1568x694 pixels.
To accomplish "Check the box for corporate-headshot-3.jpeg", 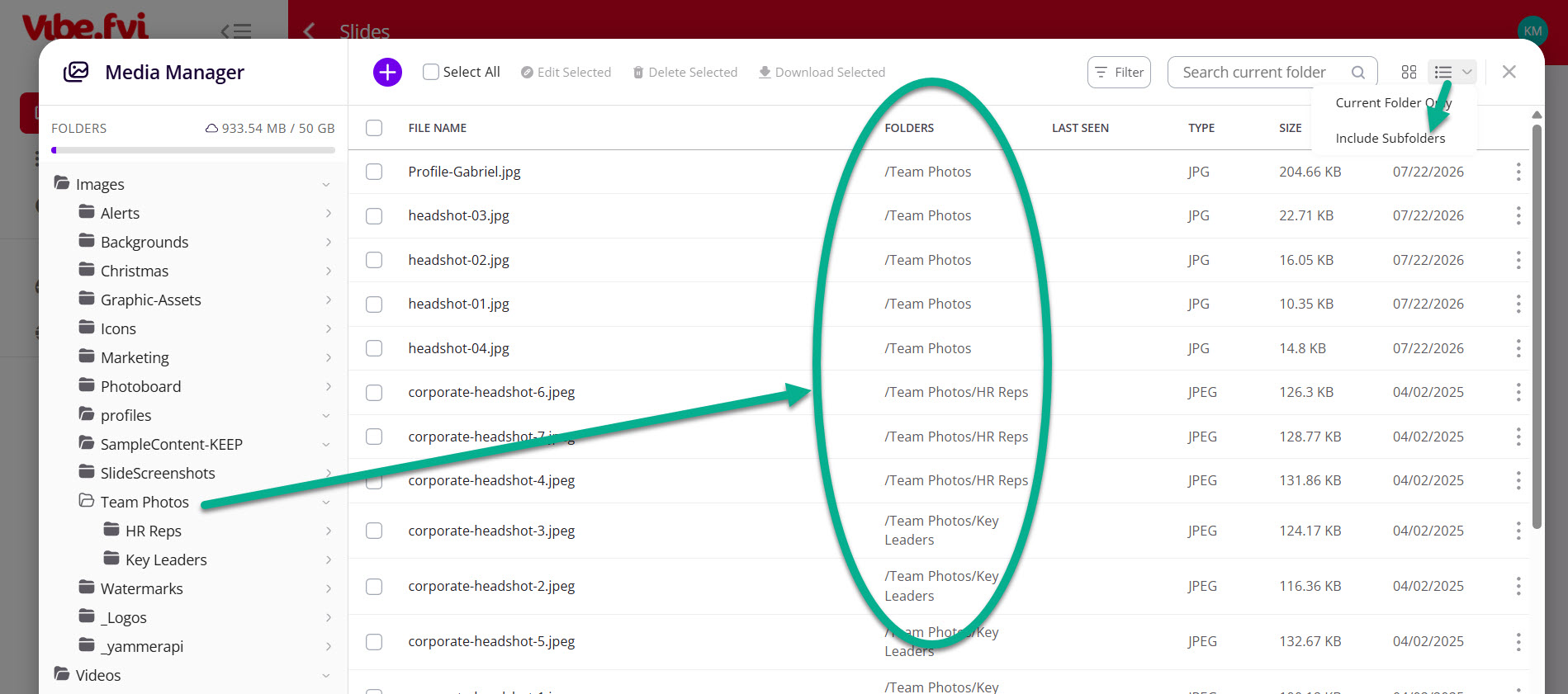I will [374, 531].
